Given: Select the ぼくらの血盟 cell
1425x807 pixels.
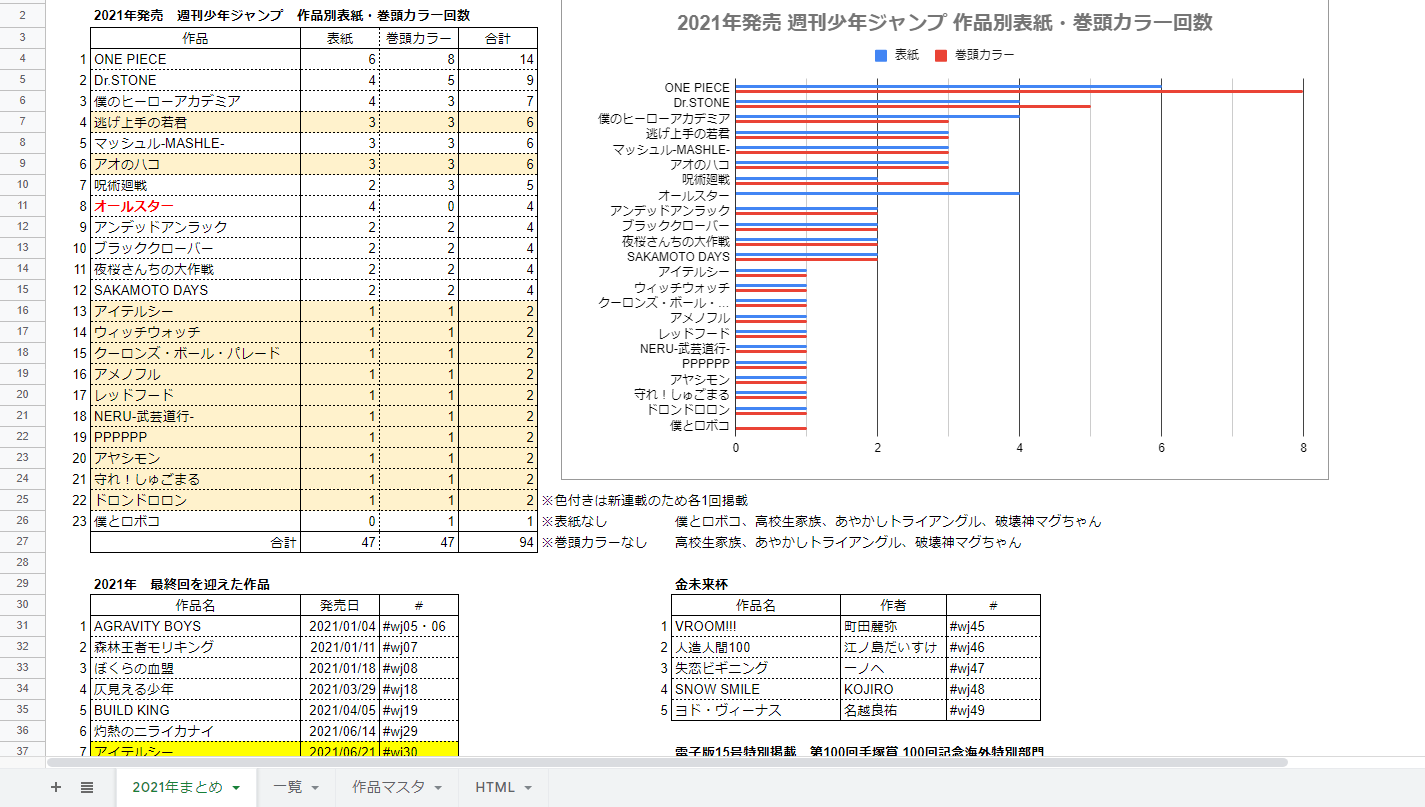Looking at the screenshot, I should pyautogui.click(x=195, y=668).
